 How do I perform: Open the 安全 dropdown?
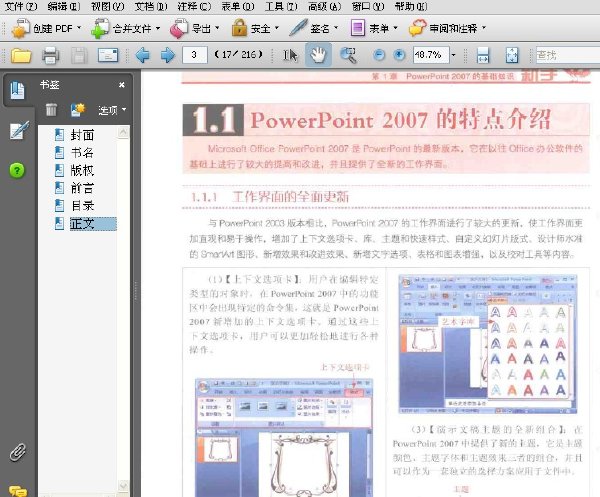coord(255,28)
